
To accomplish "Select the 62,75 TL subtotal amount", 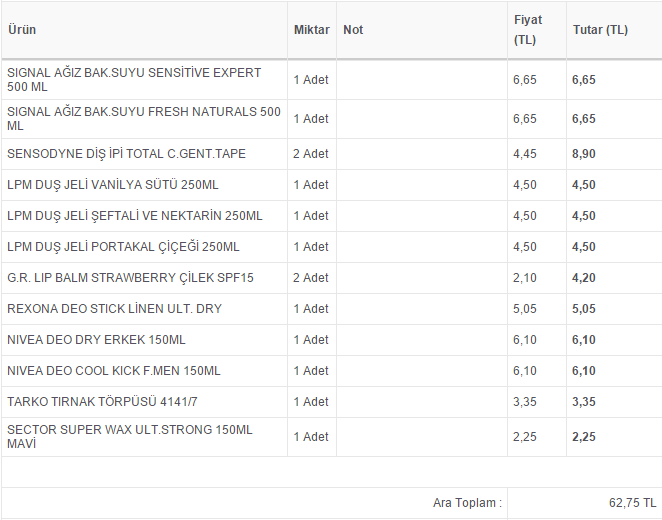I will [x=634, y=503].
